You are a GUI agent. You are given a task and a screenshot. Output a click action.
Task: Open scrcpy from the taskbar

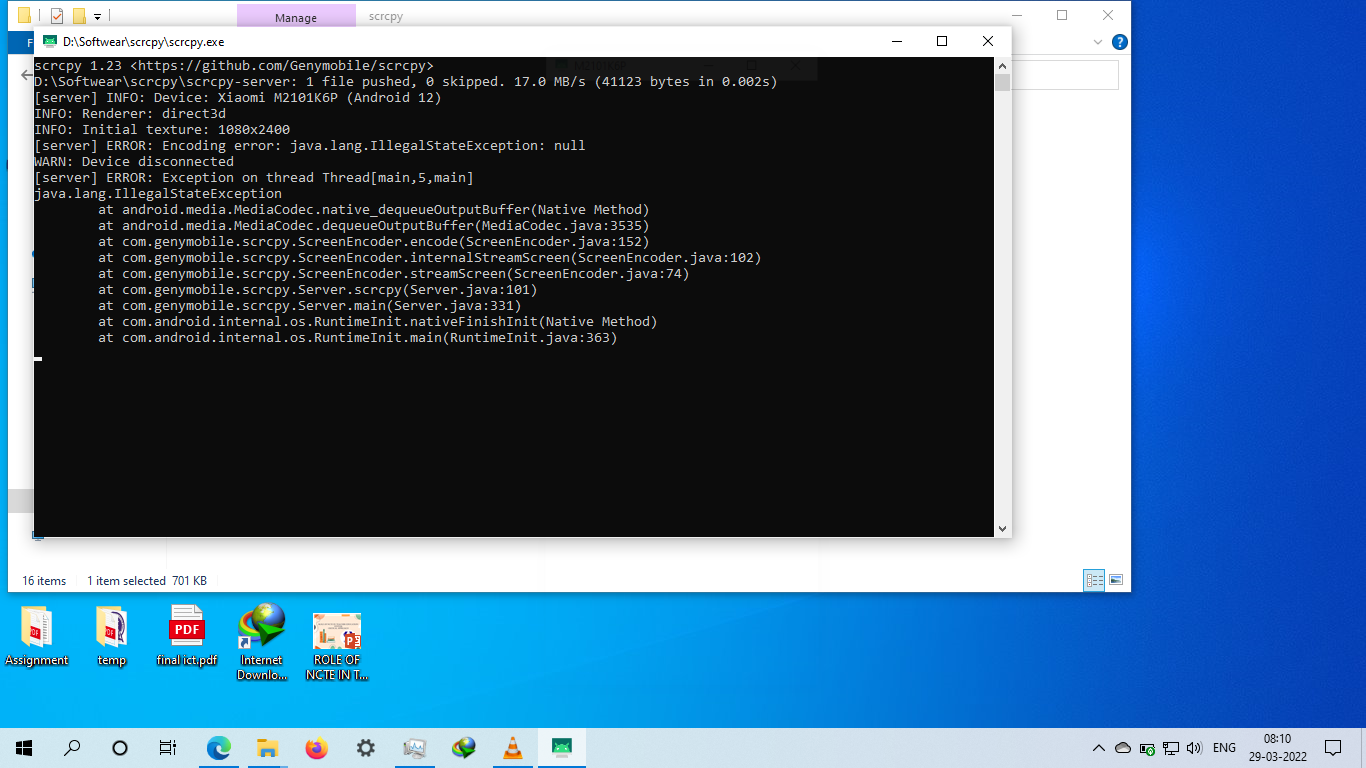pyautogui.click(x=561, y=747)
